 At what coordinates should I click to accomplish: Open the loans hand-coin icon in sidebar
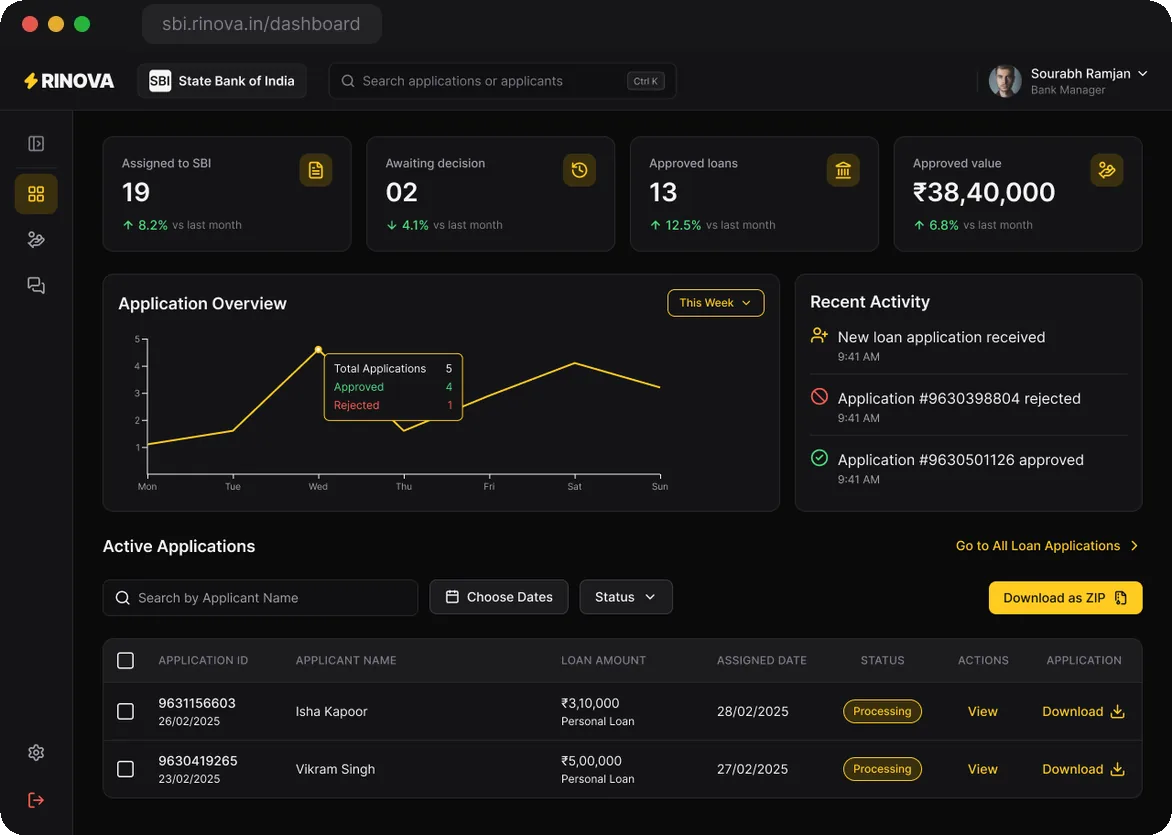coord(36,240)
